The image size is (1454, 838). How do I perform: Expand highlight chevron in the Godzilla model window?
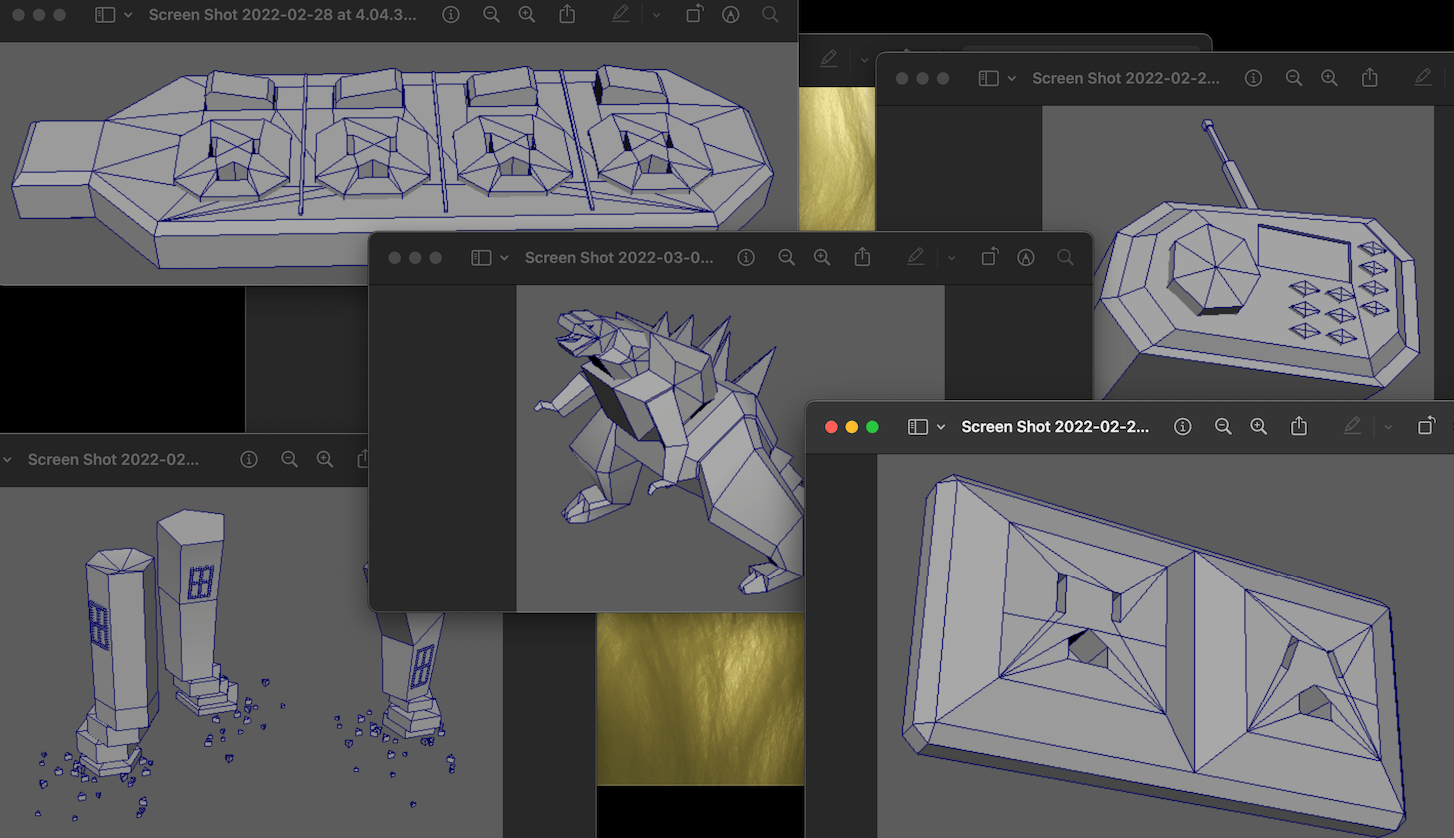pos(951,258)
